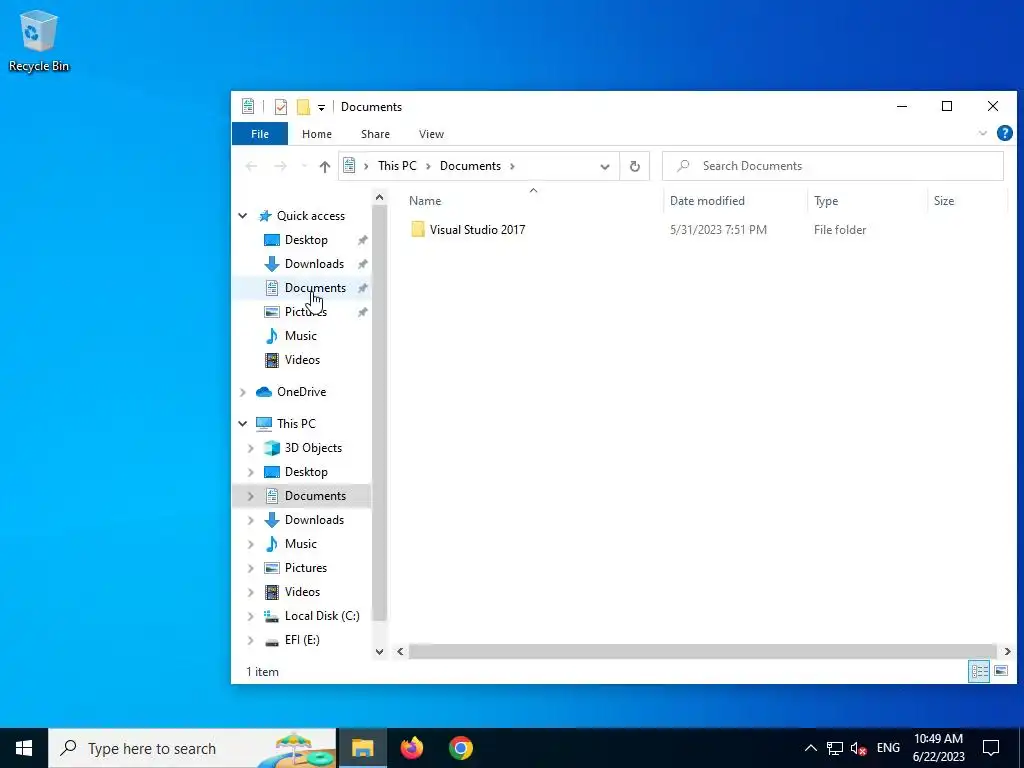The width and height of the screenshot is (1024, 768).
Task: Open the taskbar clock showing 10:49 AM
Action: [938, 748]
